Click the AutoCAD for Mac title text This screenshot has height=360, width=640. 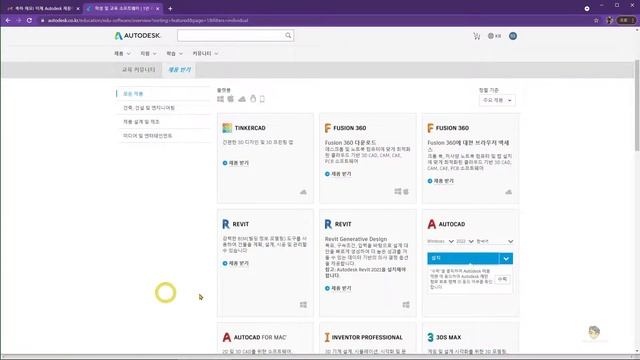(260, 338)
